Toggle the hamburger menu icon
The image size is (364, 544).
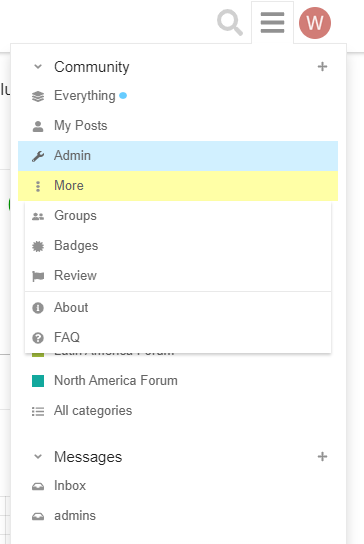272,23
